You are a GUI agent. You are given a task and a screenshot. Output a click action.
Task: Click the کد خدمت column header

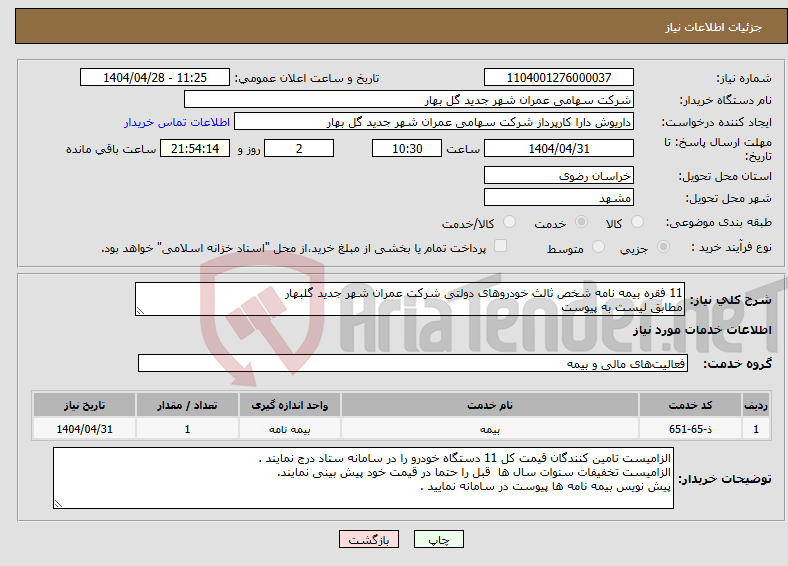pyautogui.click(x=691, y=405)
